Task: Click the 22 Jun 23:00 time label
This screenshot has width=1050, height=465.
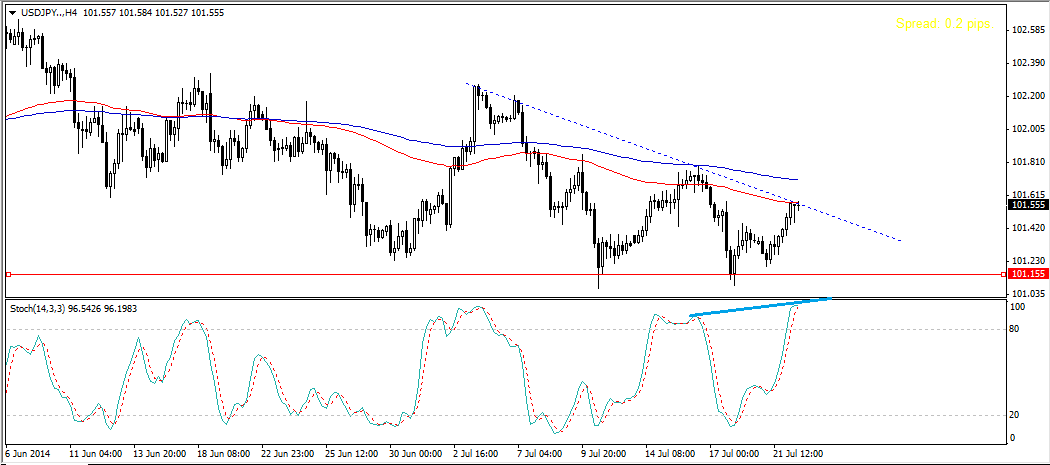Action: click(x=289, y=454)
